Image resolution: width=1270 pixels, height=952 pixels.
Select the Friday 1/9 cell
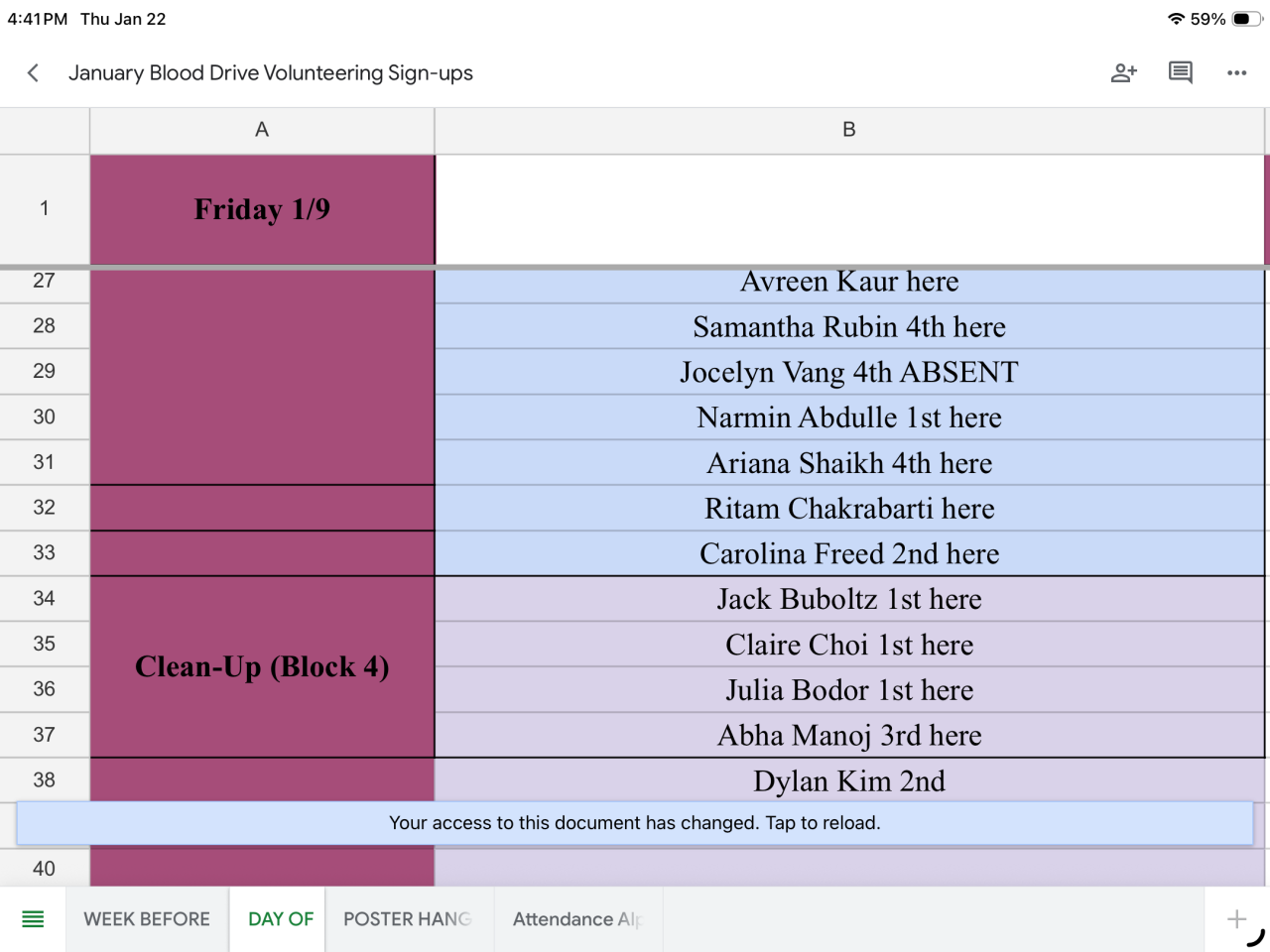coord(262,209)
